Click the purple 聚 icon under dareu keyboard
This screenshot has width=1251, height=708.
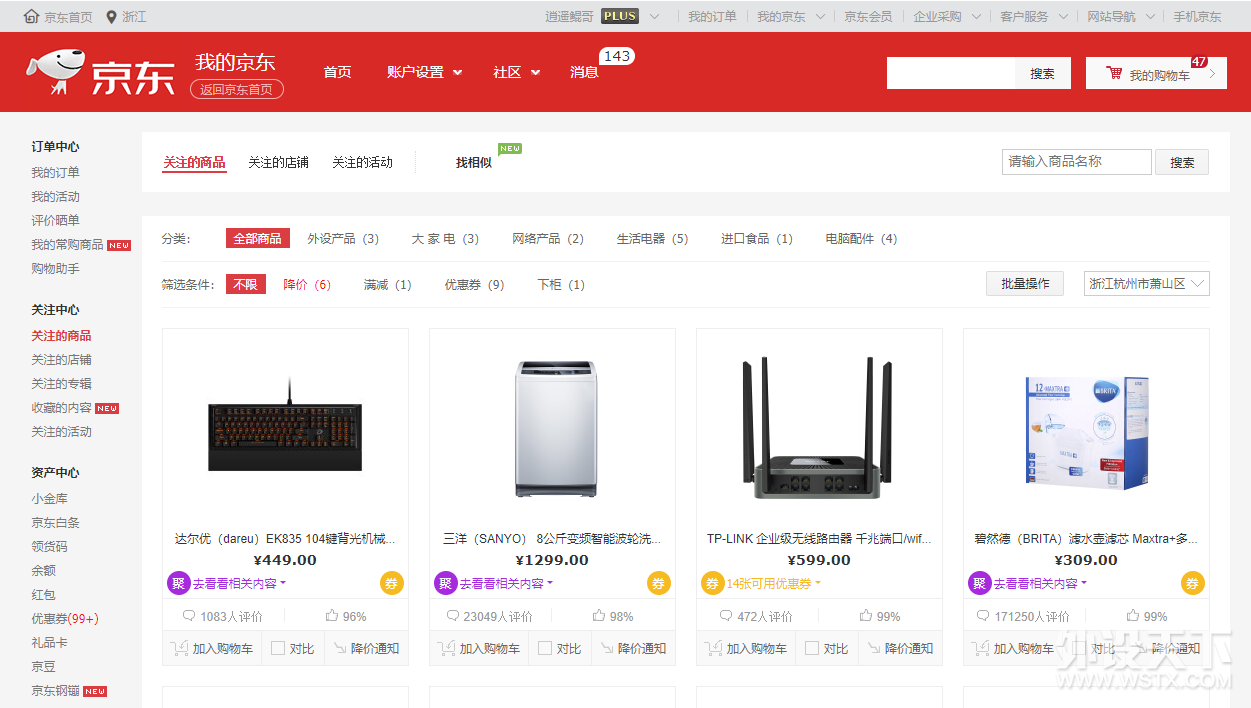click(x=179, y=583)
